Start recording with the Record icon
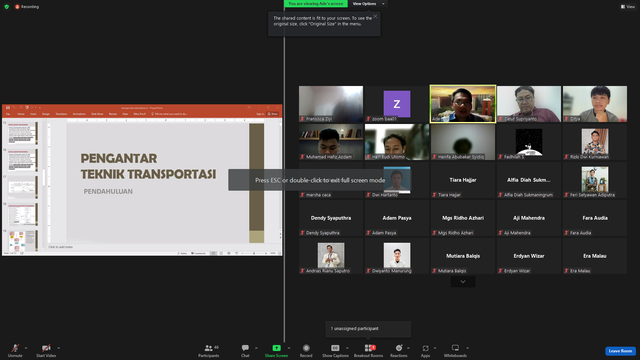The width and height of the screenshot is (640, 360). 306,350
